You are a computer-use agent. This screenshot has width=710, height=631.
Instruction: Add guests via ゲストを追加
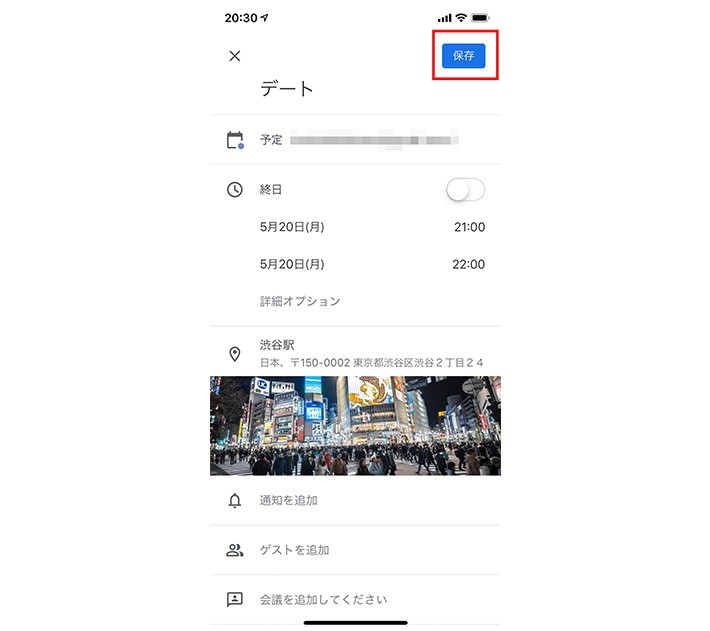tap(294, 550)
